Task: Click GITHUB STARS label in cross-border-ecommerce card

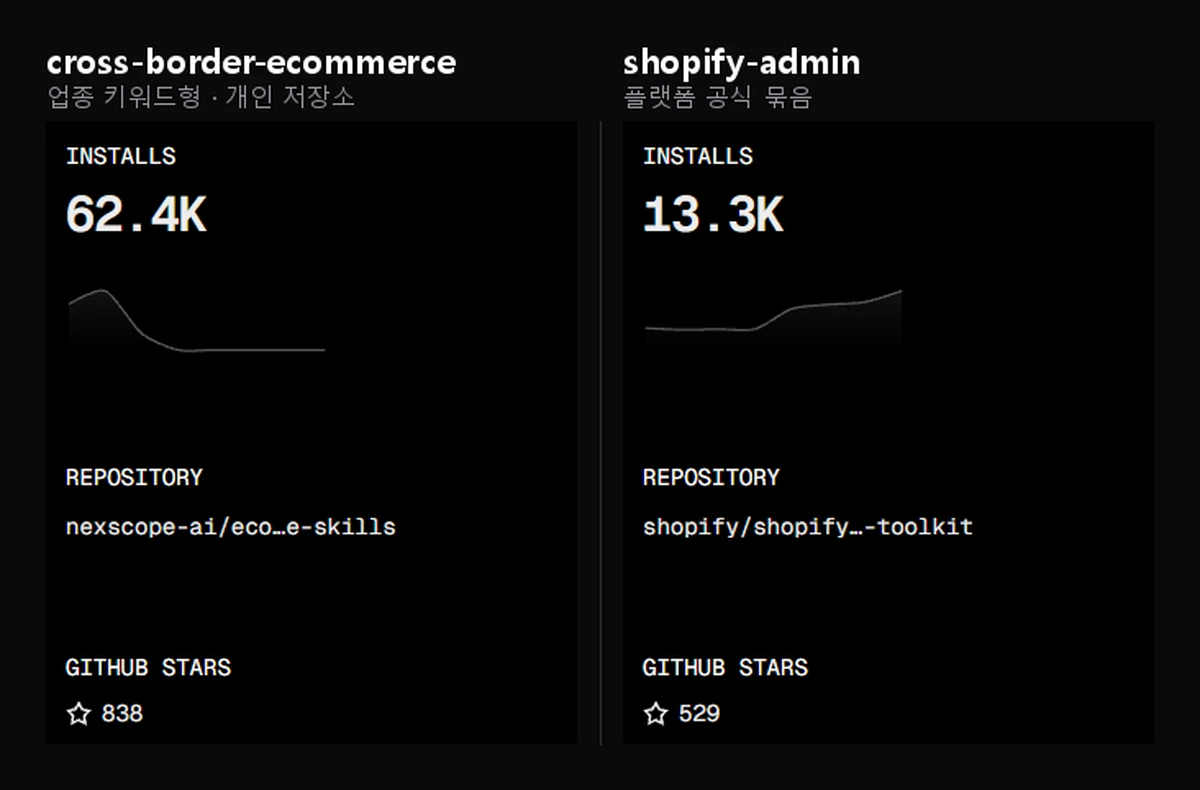Action: [148, 668]
